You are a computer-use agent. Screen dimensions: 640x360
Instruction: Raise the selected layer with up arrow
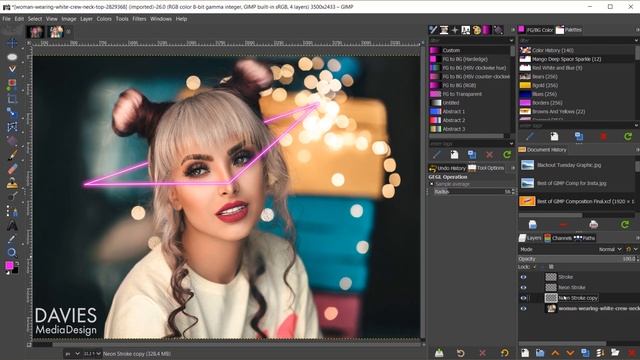click(x=555, y=353)
